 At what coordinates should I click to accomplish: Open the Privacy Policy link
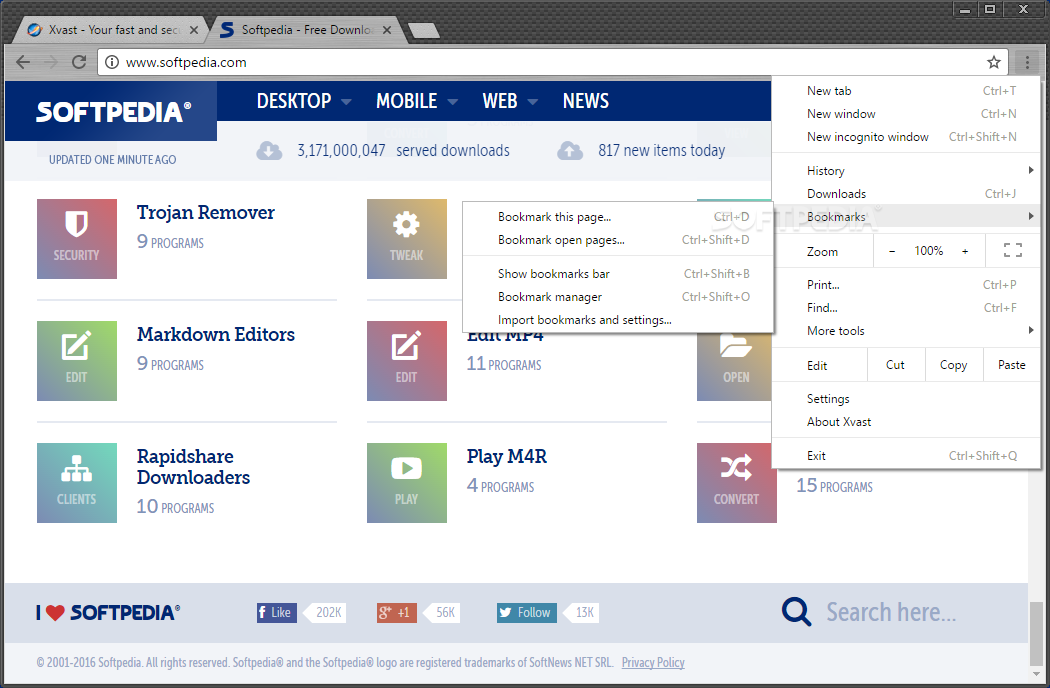[653, 663]
